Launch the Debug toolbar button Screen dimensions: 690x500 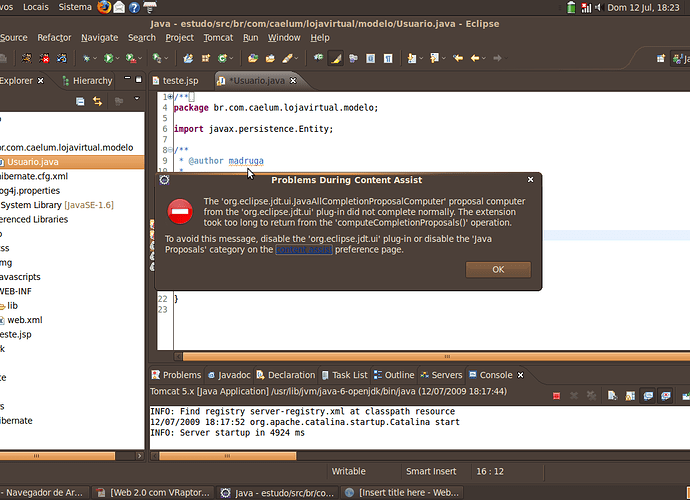point(87,58)
